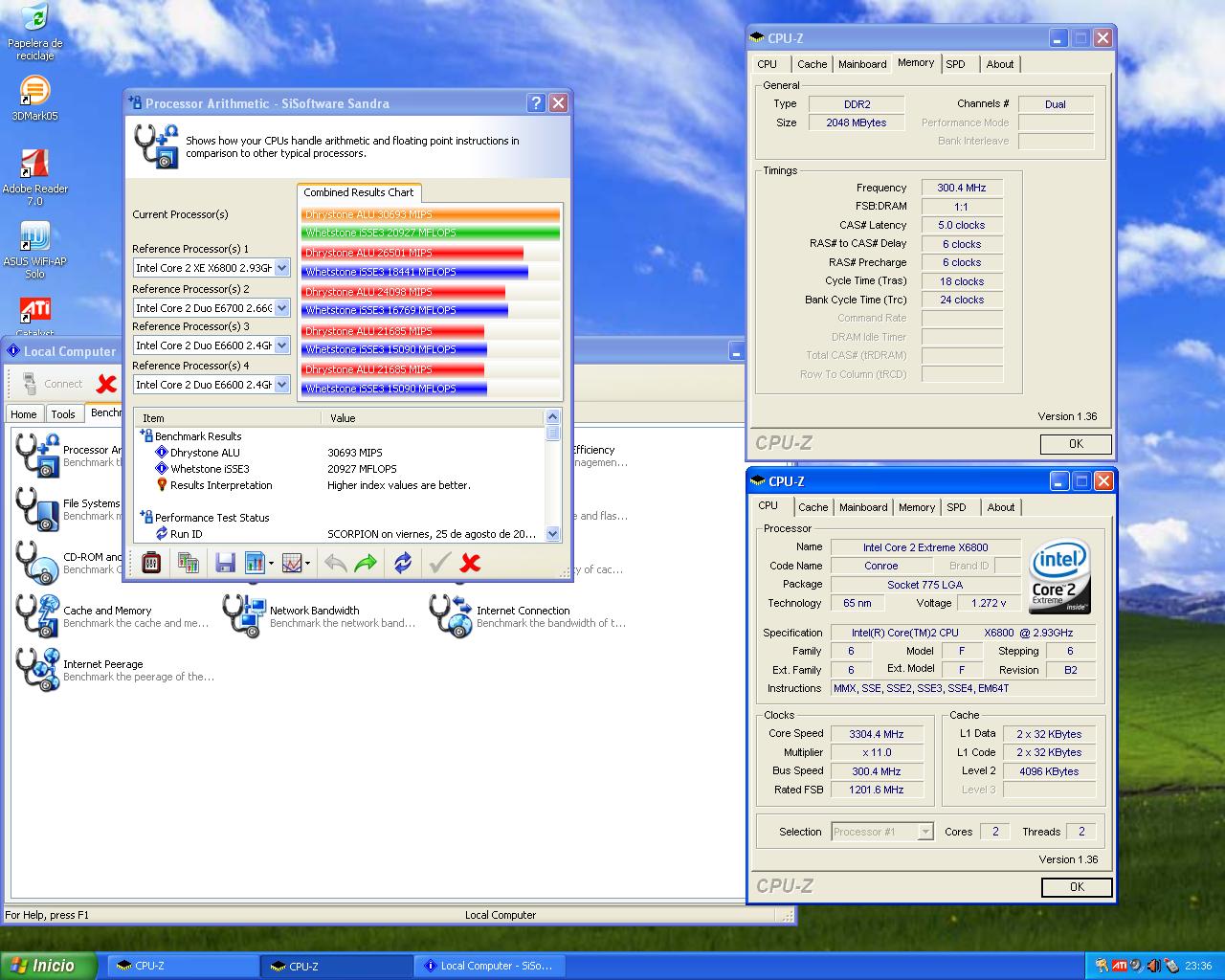
Task: Select the CD-ROM benchmark icon
Action: click(38, 563)
